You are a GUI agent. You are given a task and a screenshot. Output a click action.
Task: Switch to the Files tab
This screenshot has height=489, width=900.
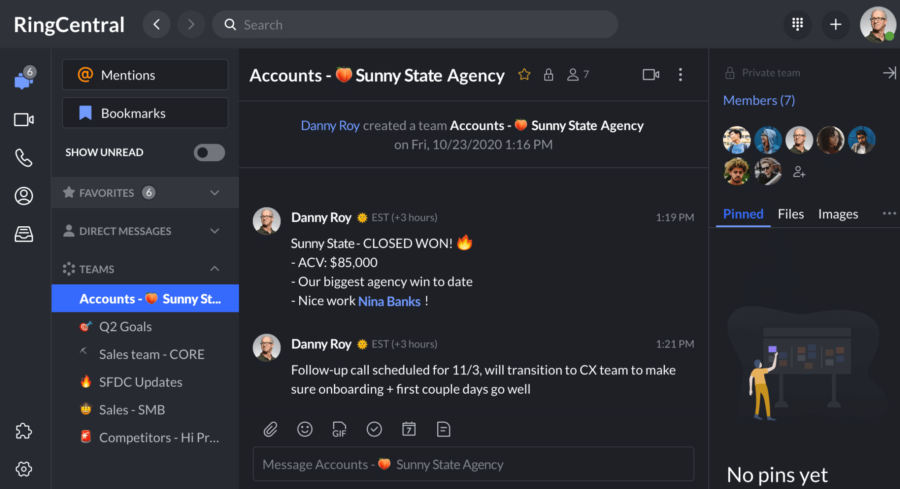tap(790, 214)
